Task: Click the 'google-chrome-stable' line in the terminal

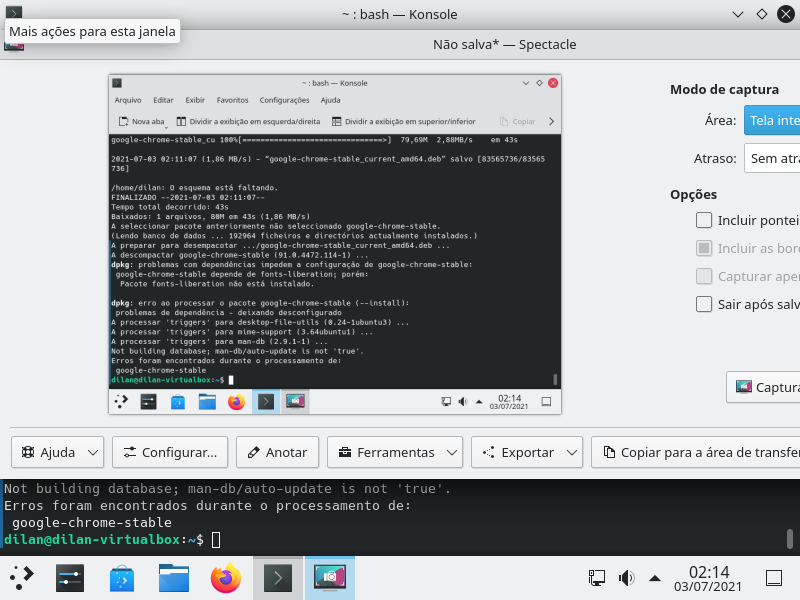Action: [x=91, y=522]
